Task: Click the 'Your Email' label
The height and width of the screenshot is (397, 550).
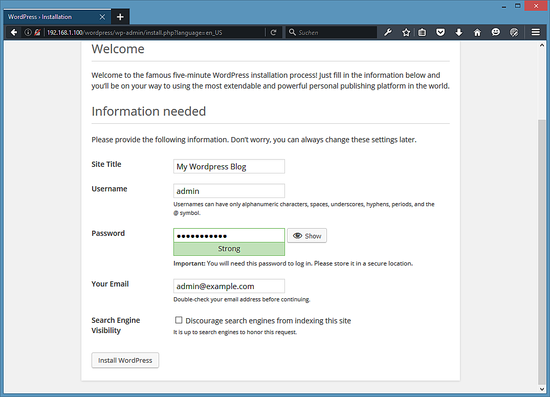Action: (110, 284)
